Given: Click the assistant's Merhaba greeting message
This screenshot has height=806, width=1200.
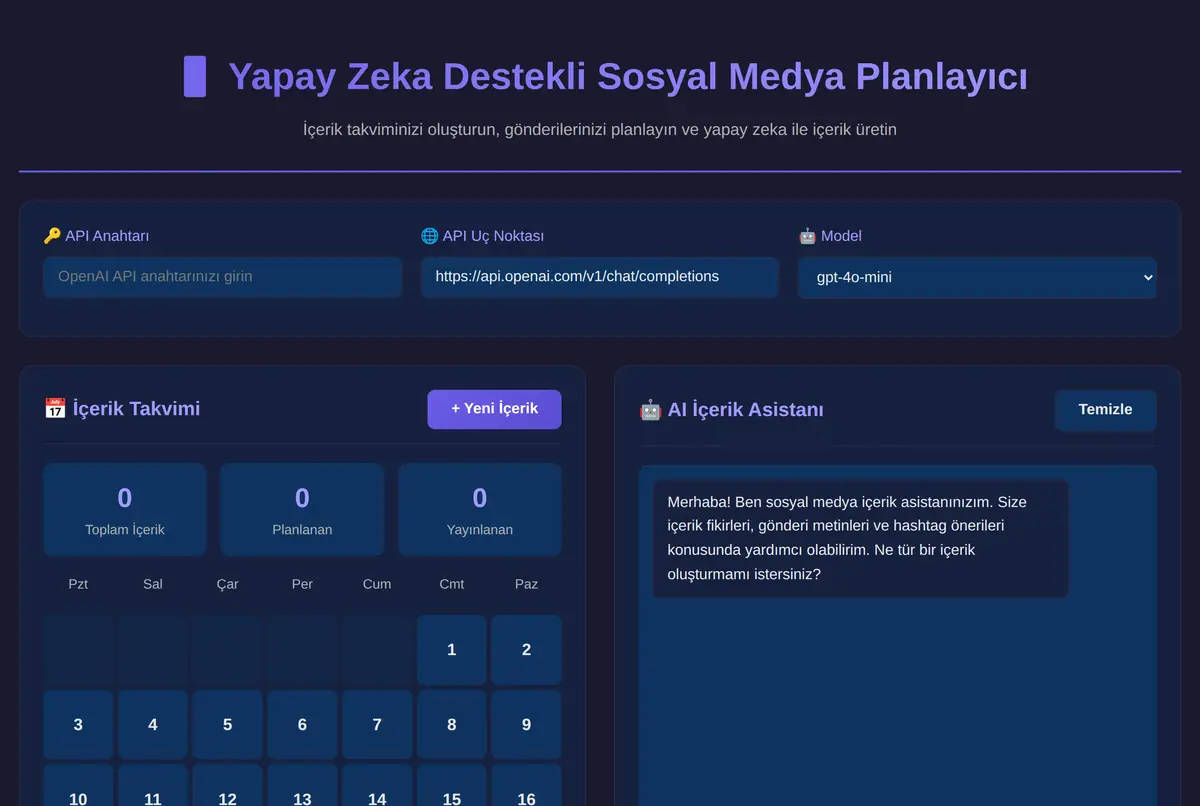Looking at the screenshot, I should click(860, 538).
